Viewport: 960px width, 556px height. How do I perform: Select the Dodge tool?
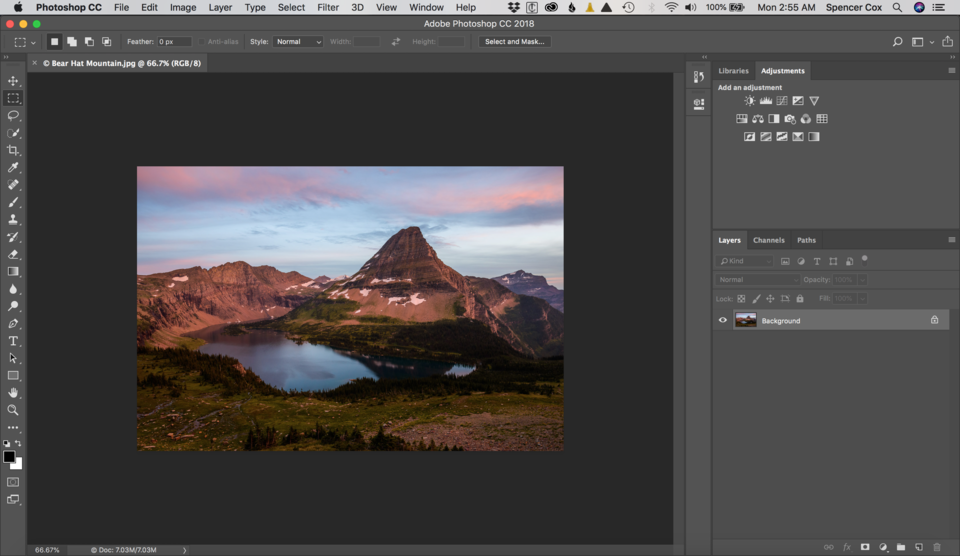[x=13, y=306]
